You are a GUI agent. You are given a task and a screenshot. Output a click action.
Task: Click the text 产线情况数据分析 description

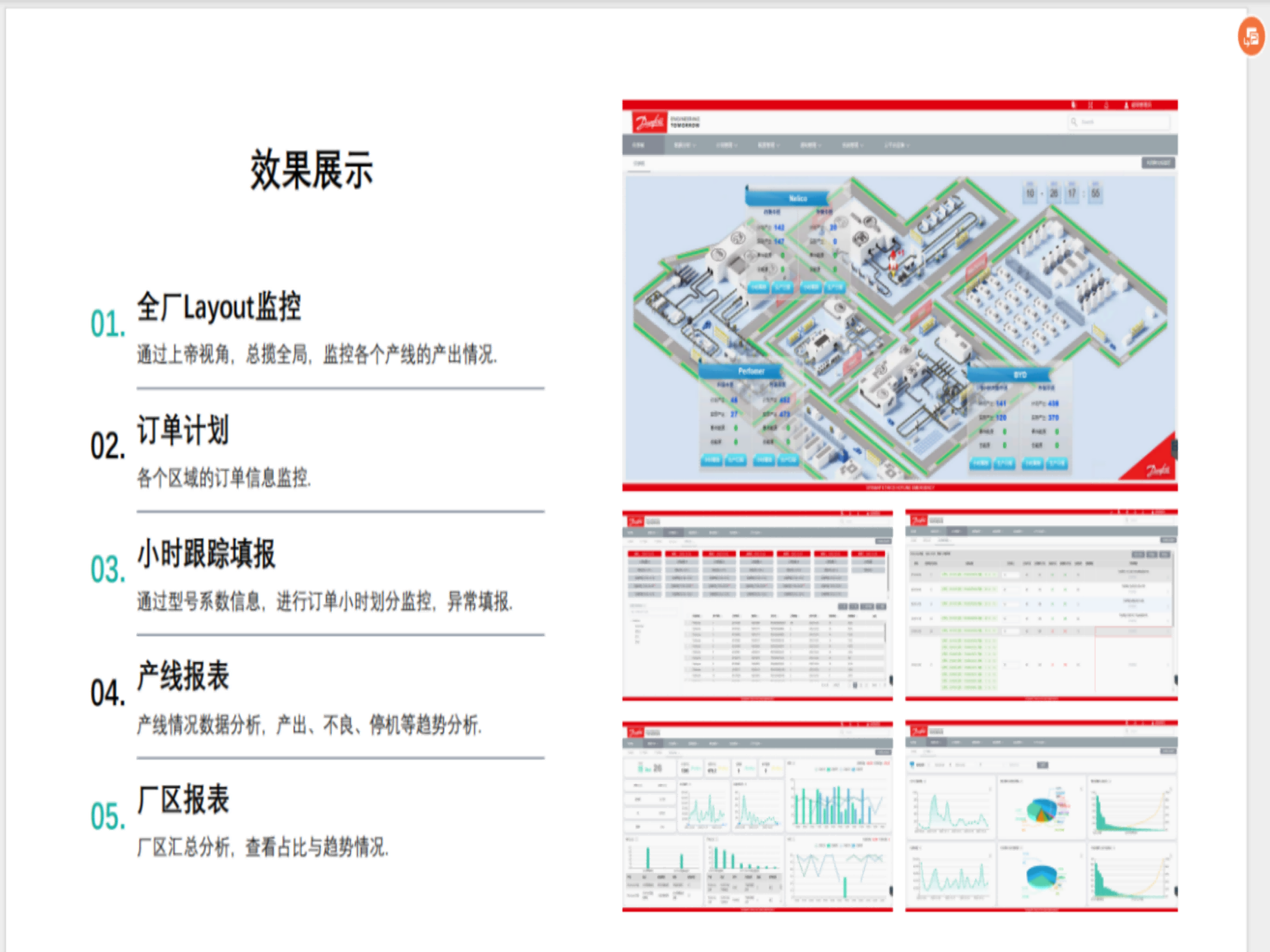pyautogui.click(x=309, y=725)
